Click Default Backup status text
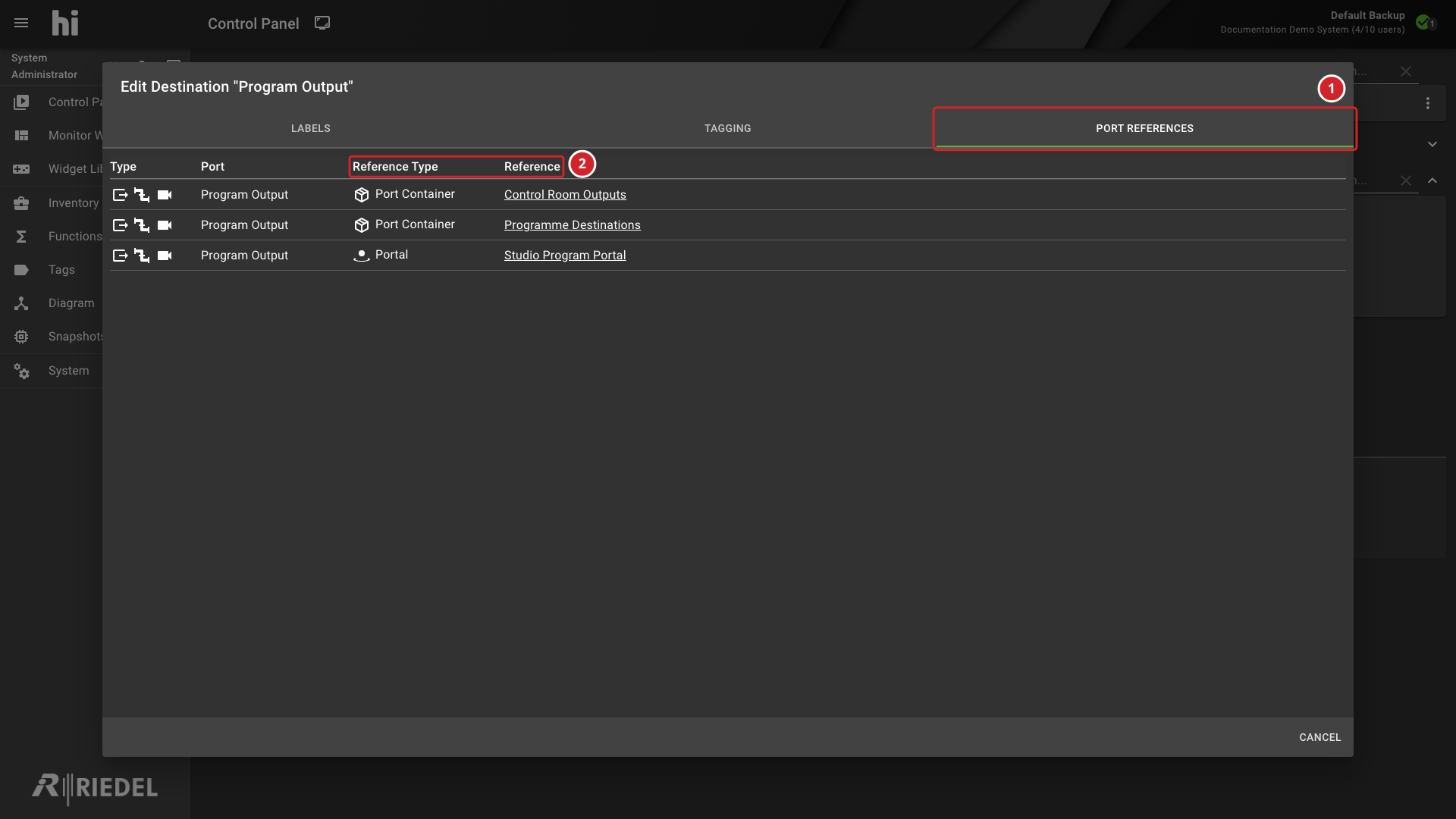Screen dimensions: 1456x819 pyautogui.click(x=1367, y=15)
